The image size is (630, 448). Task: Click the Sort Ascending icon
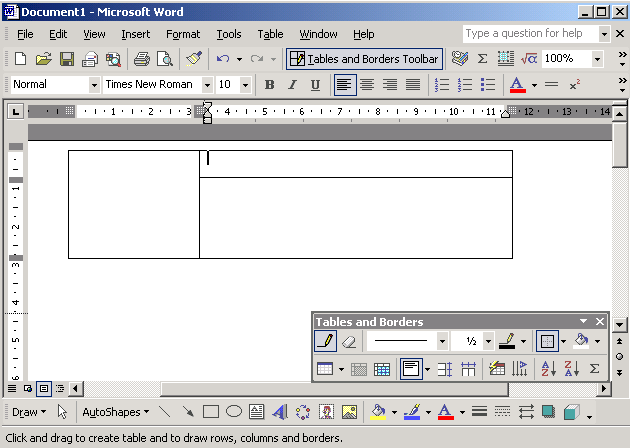(x=548, y=369)
